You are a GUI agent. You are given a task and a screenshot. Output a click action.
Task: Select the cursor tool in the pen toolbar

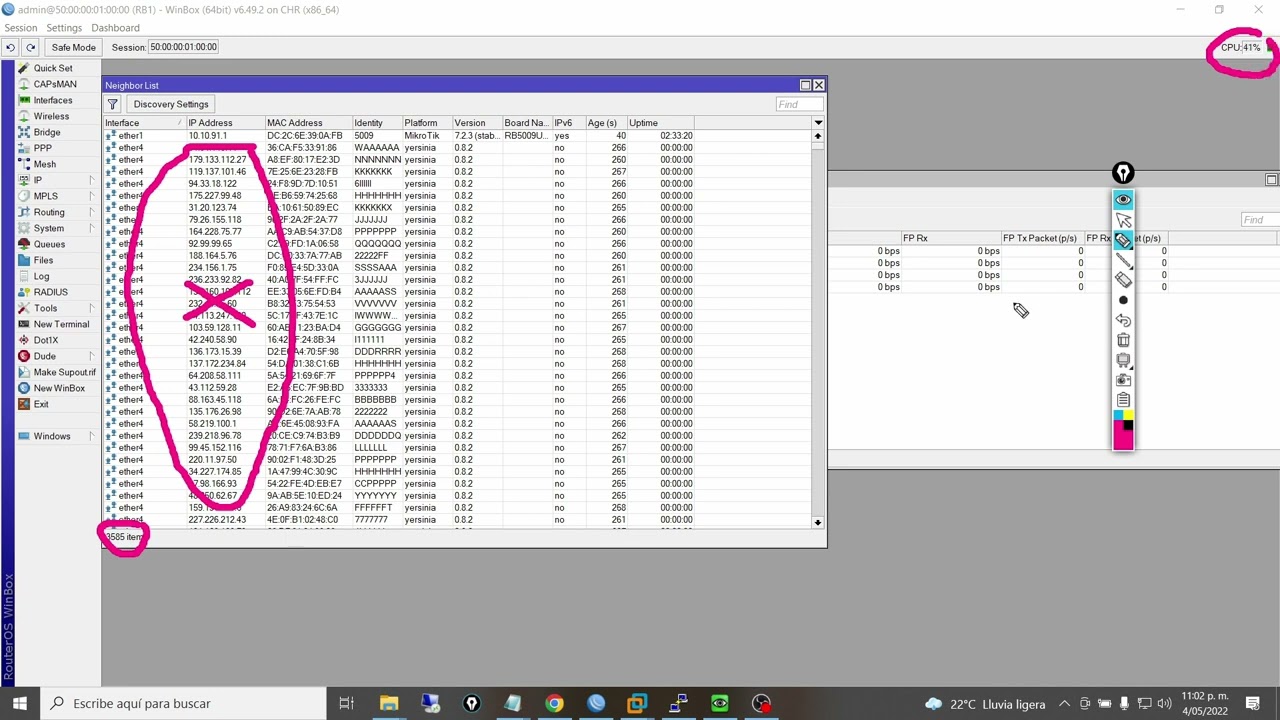click(1123, 220)
